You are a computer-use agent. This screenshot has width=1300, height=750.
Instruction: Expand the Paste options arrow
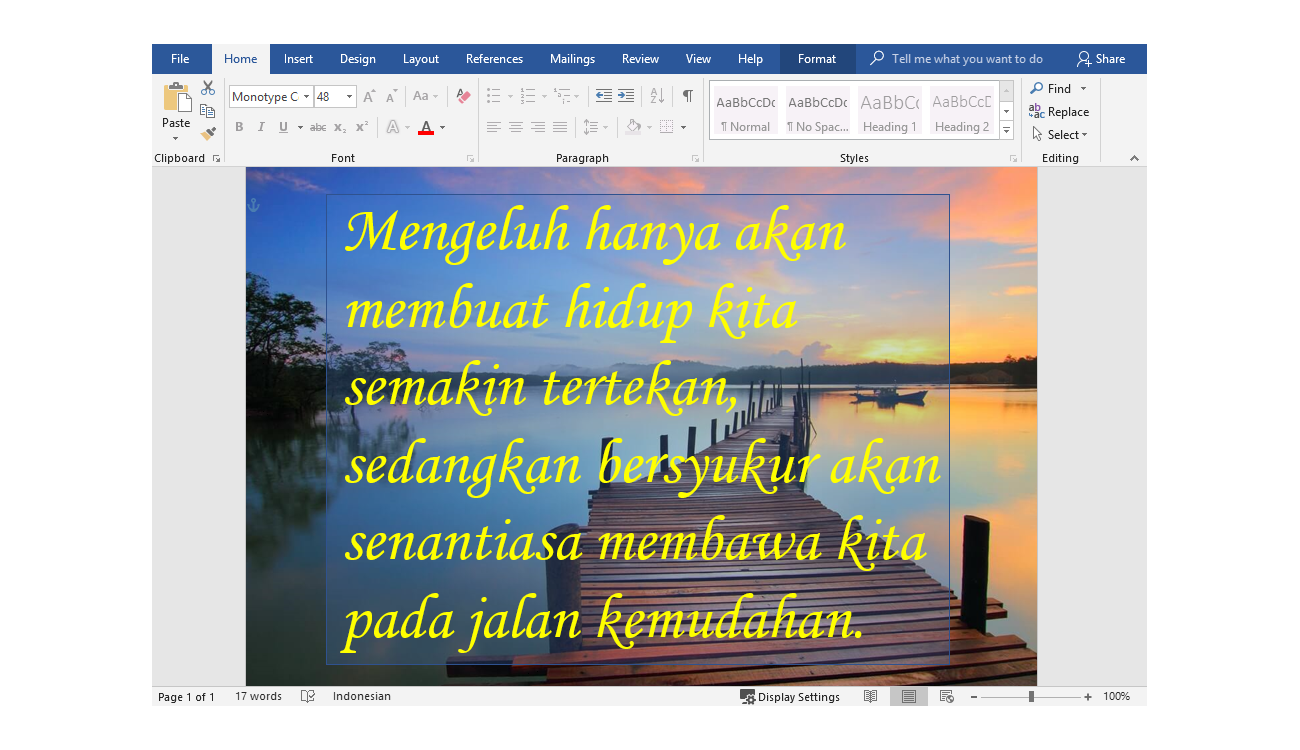[x=176, y=138]
